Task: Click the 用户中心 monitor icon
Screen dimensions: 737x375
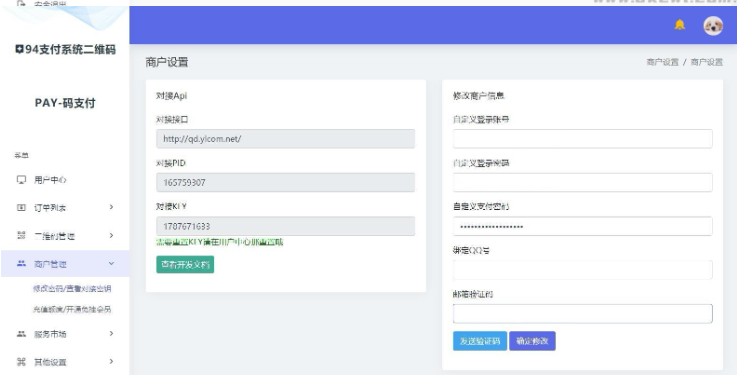Action: click(21, 180)
